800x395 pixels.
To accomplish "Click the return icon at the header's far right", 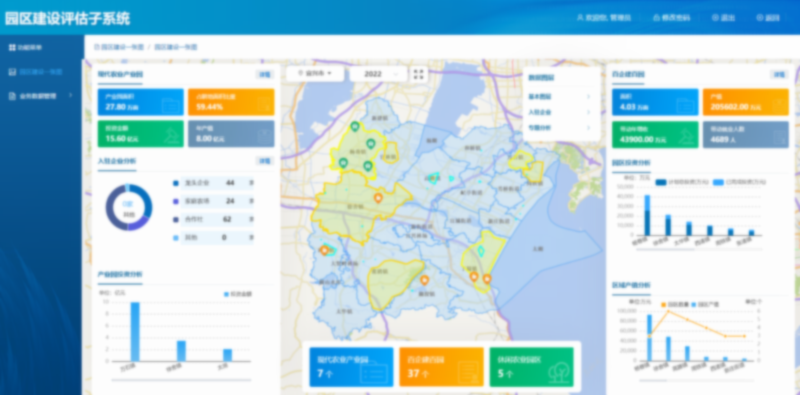I will pyautogui.click(x=760, y=17).
